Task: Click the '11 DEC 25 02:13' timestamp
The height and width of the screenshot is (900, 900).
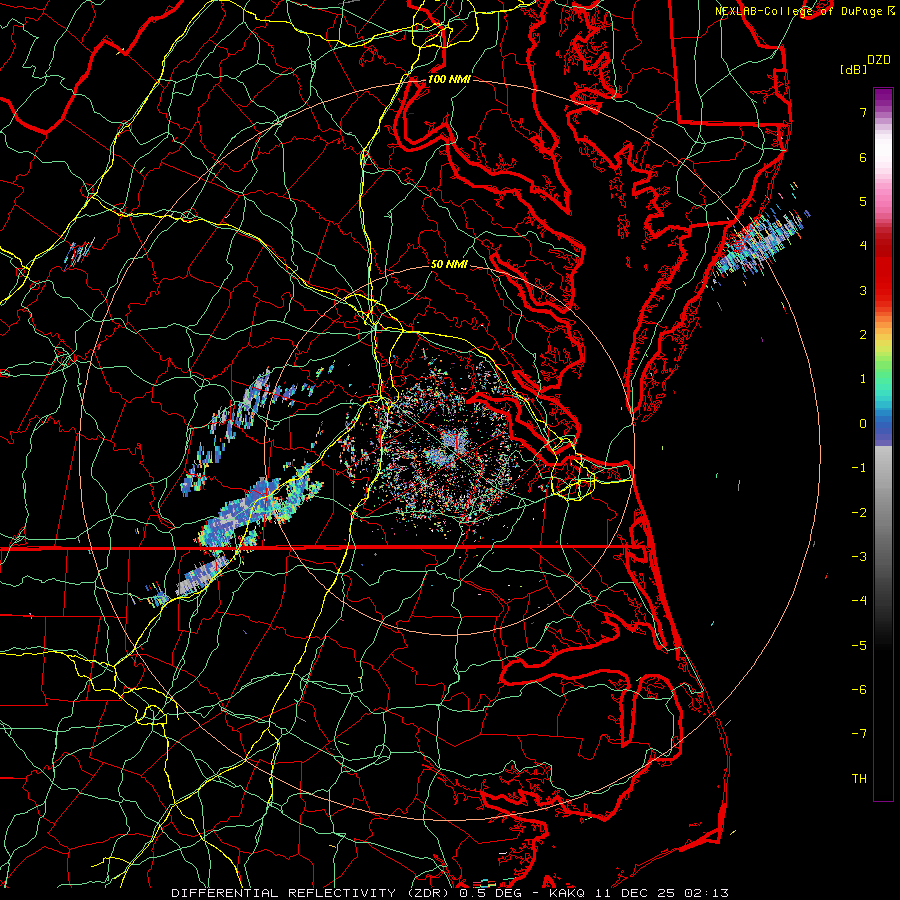Action: [662, 893]
